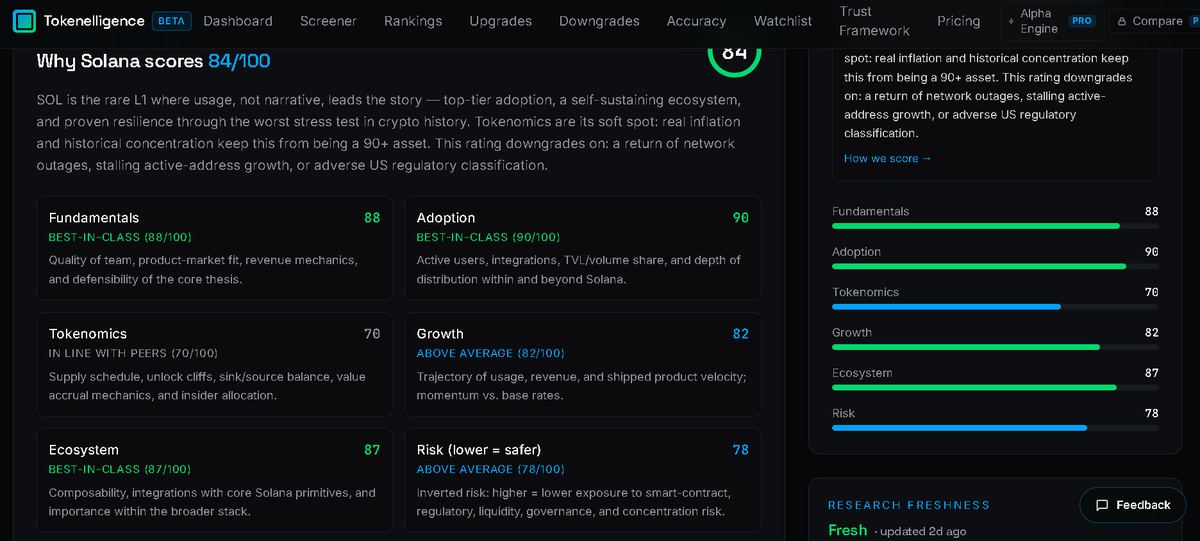Click the 90 score in Adoption card
The width and height of the screenshot is (1200, 541).
coord(740,217)
